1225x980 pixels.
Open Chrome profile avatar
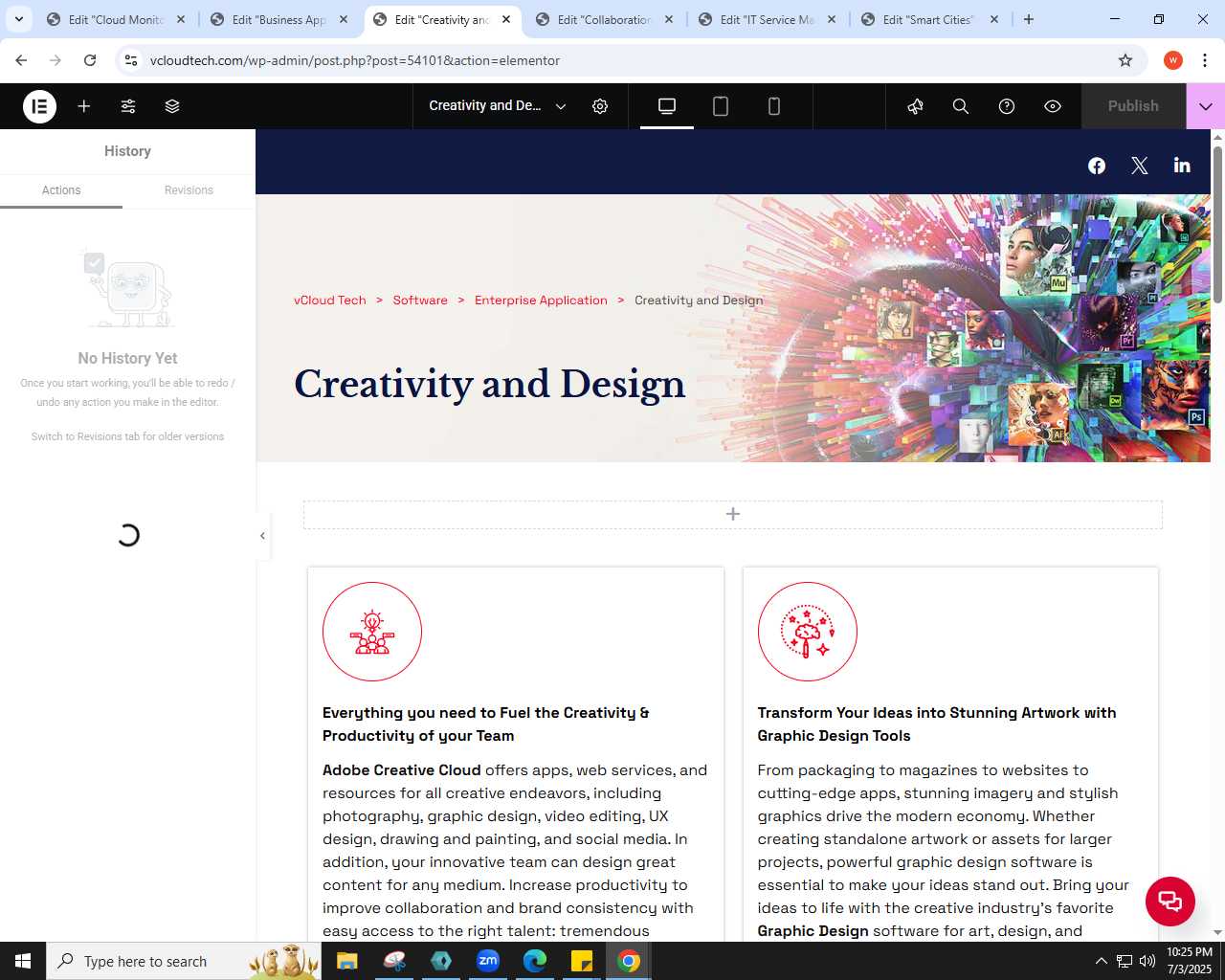click(x=1173, y=60)
